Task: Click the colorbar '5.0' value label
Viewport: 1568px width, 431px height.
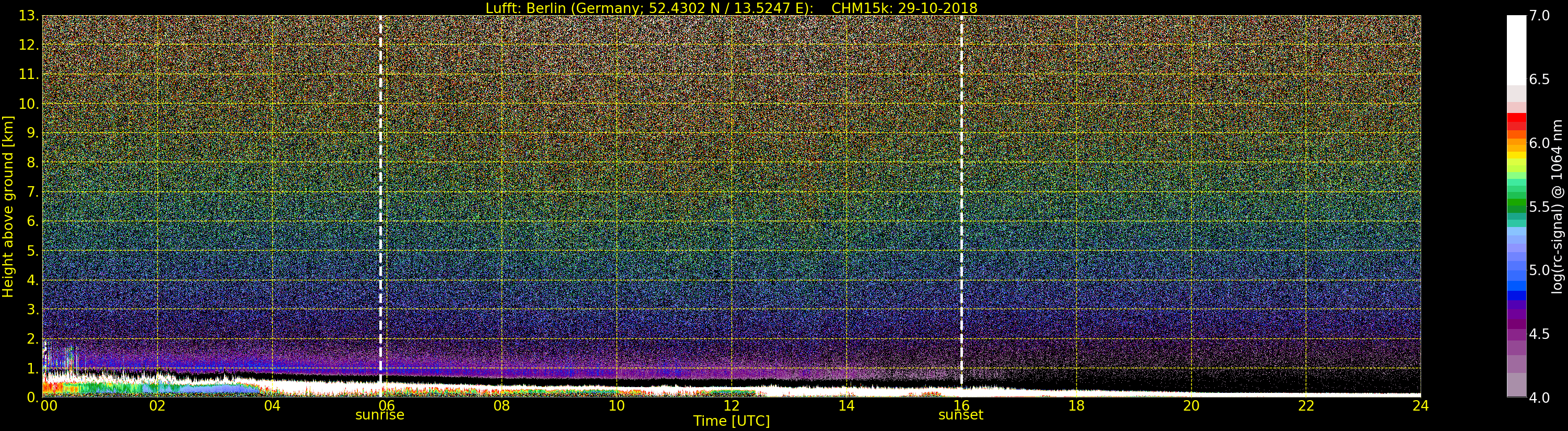Action: (1539, 270)
